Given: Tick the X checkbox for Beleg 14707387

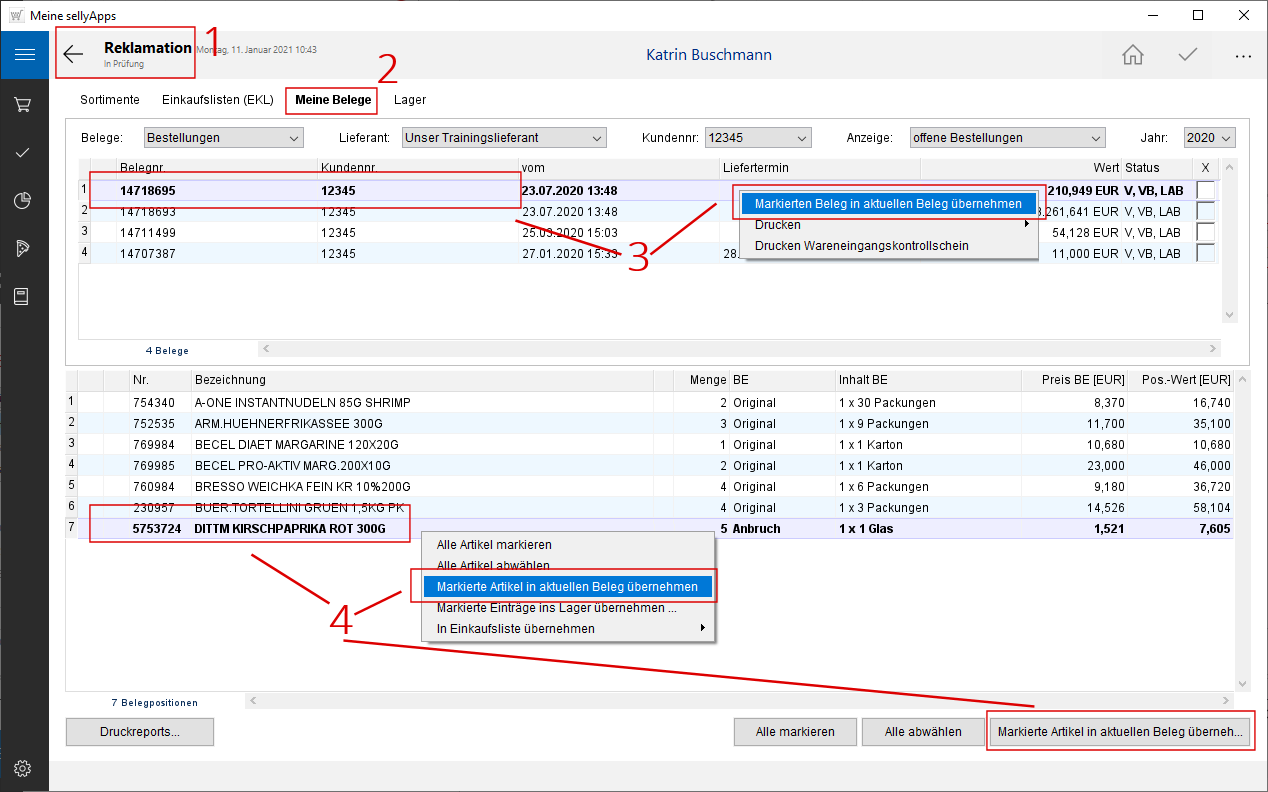Looking at the screenshot, I should (x=1206, y=253).
